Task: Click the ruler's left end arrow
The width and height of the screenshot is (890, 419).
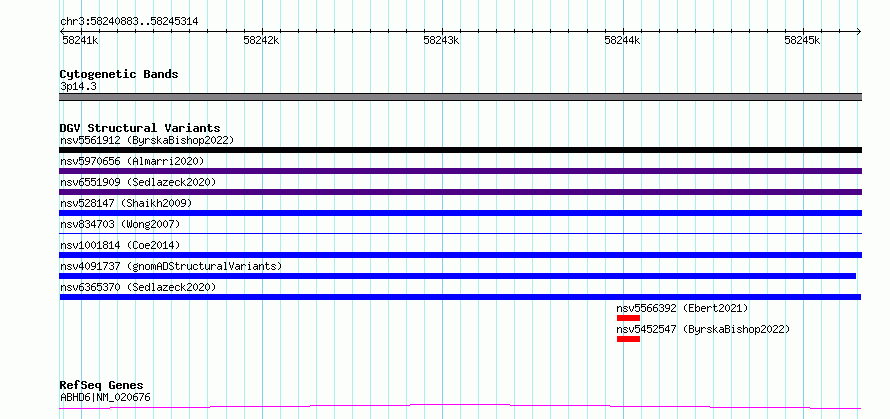Action: click(62, 31)
